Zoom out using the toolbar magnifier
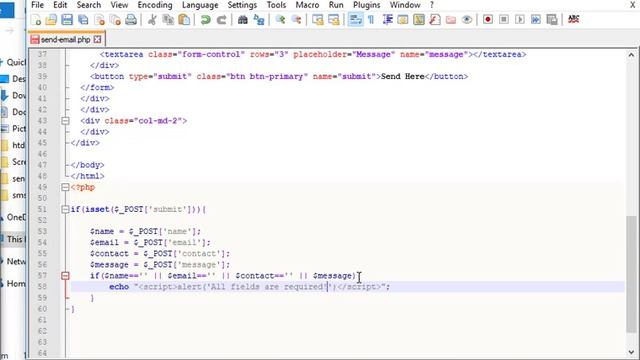Image resolution: width=640 pixels, height=360 pixels. point(296,20)
